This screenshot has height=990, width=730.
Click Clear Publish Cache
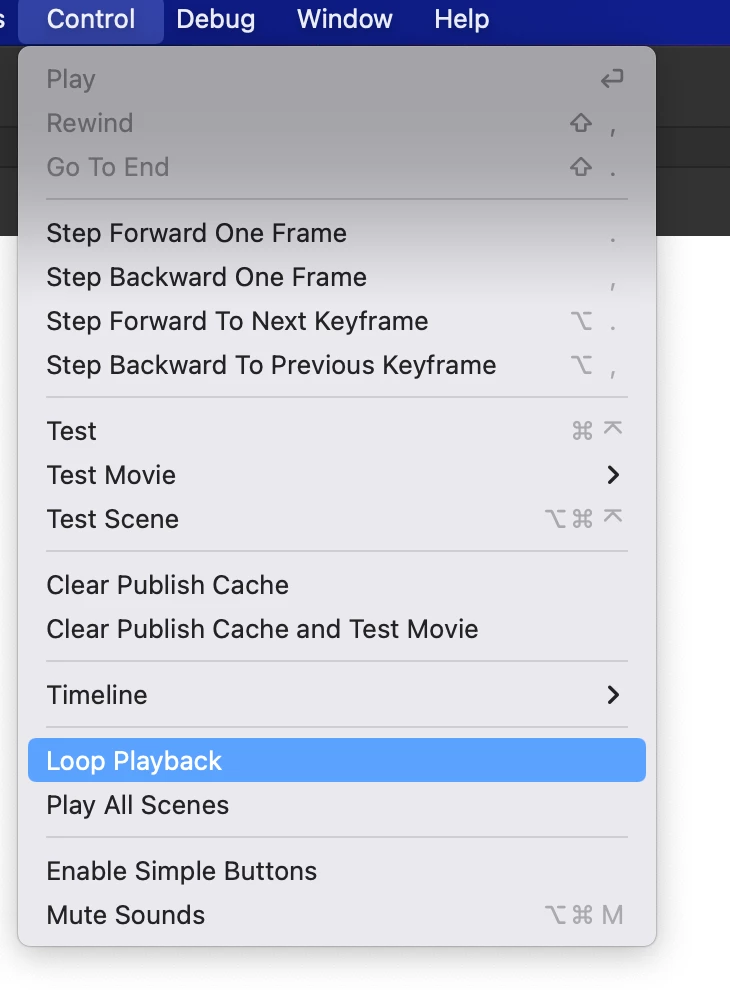(x=167, y=585)
